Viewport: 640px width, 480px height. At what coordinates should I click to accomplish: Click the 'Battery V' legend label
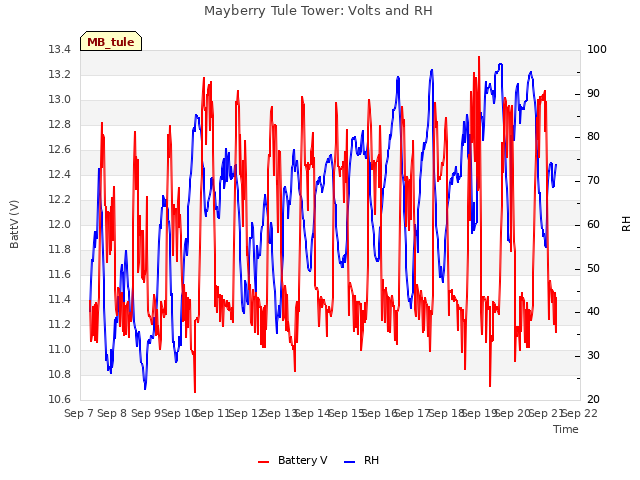click(x=302, y=460)
